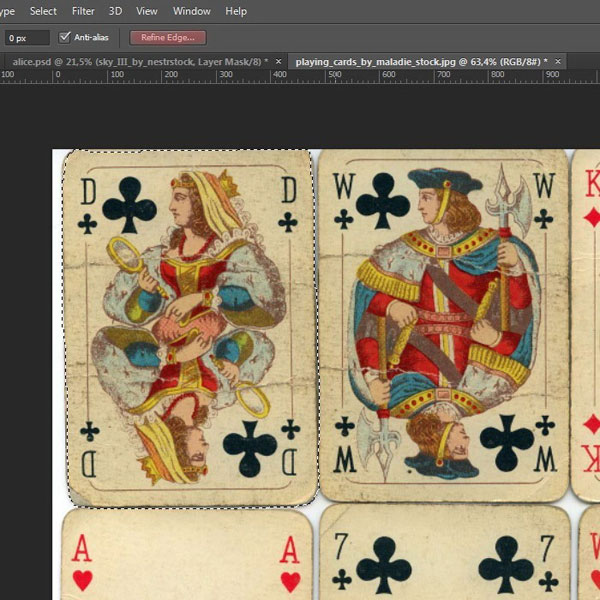Click the 7 of clubs card
Image resolution: width=600 pixels, height=600 pixels.
point(445,552)
